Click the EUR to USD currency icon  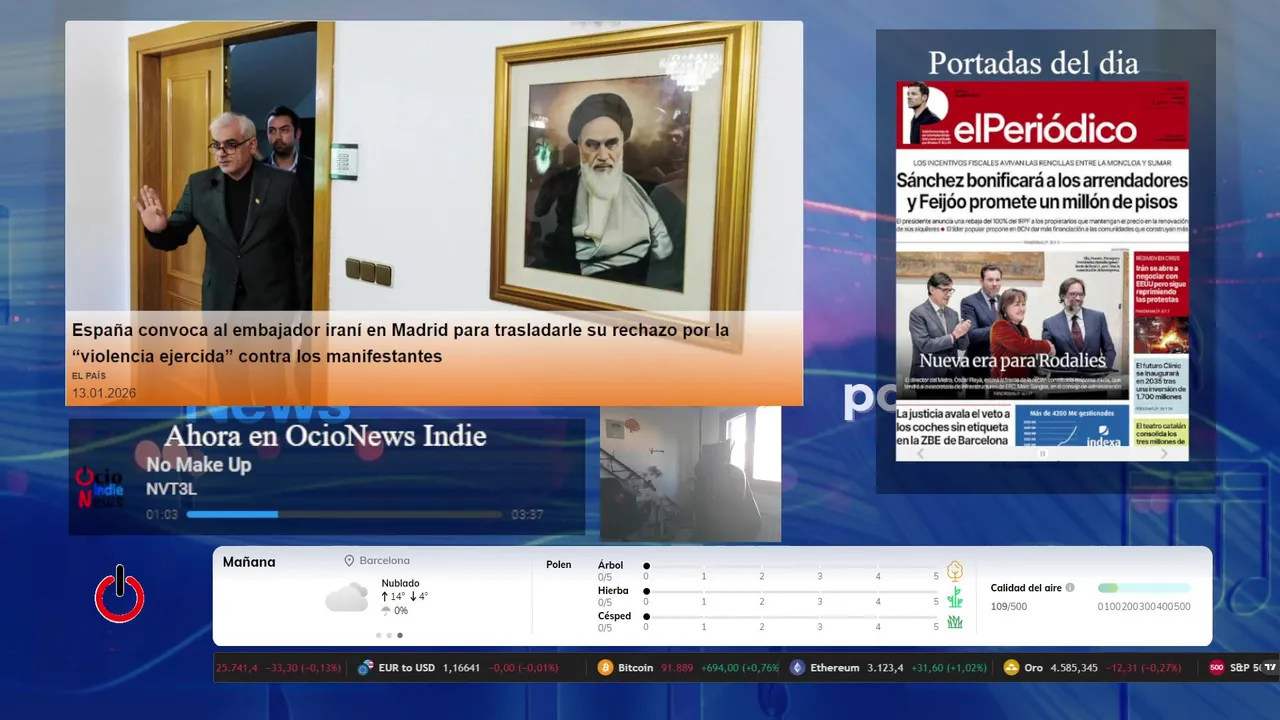[x=366, y=667]
